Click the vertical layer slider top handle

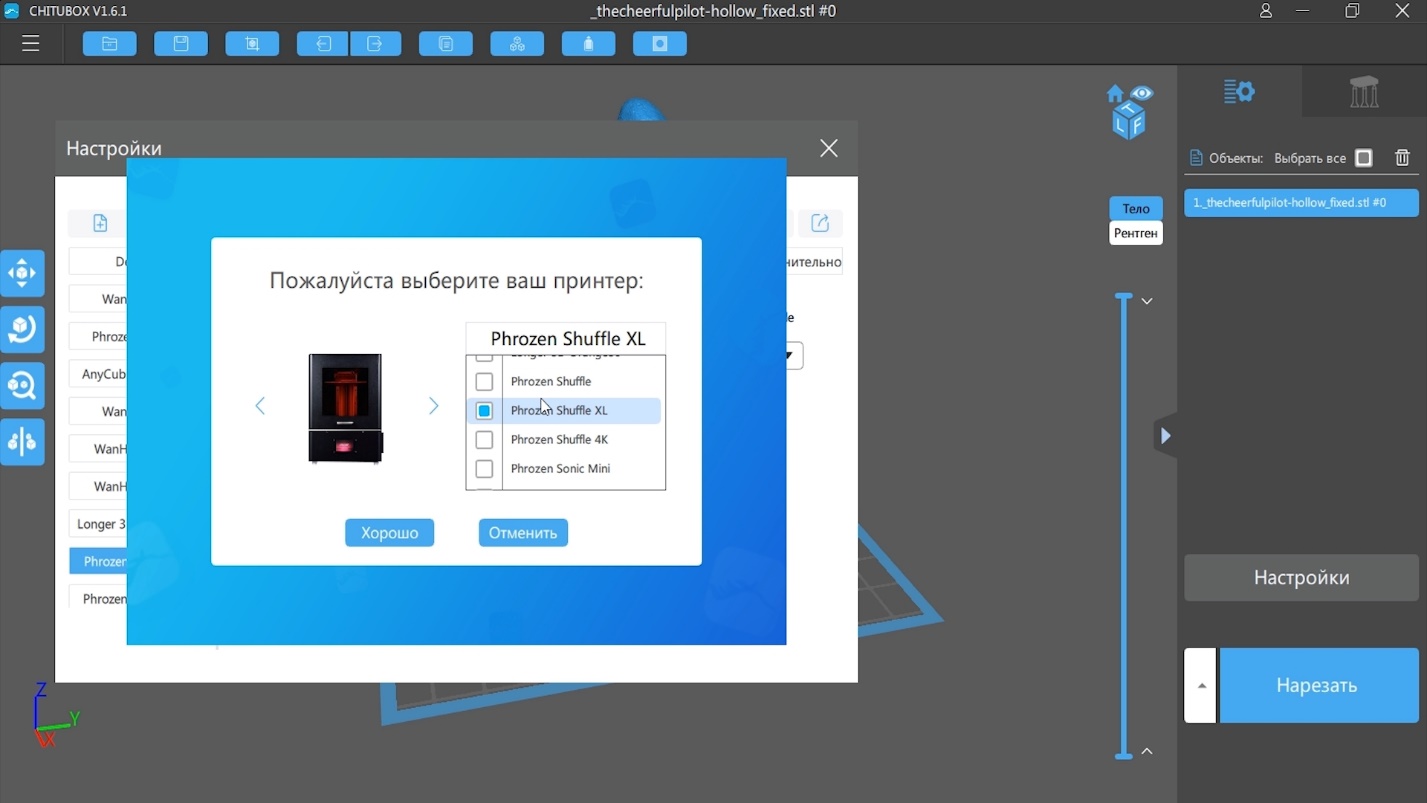(x=1123, y=298)
